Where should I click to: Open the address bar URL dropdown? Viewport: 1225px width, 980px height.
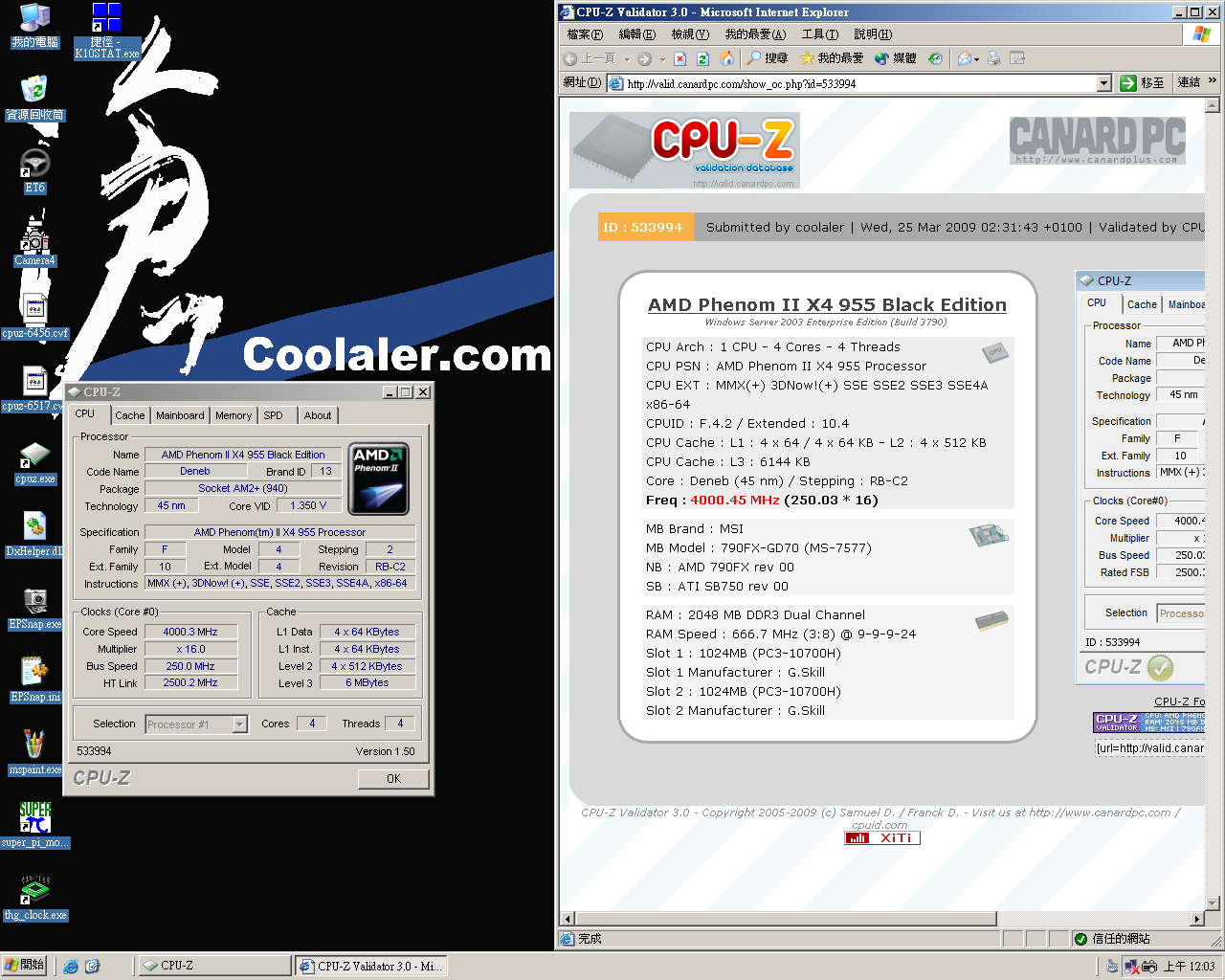click(1103, 83)
